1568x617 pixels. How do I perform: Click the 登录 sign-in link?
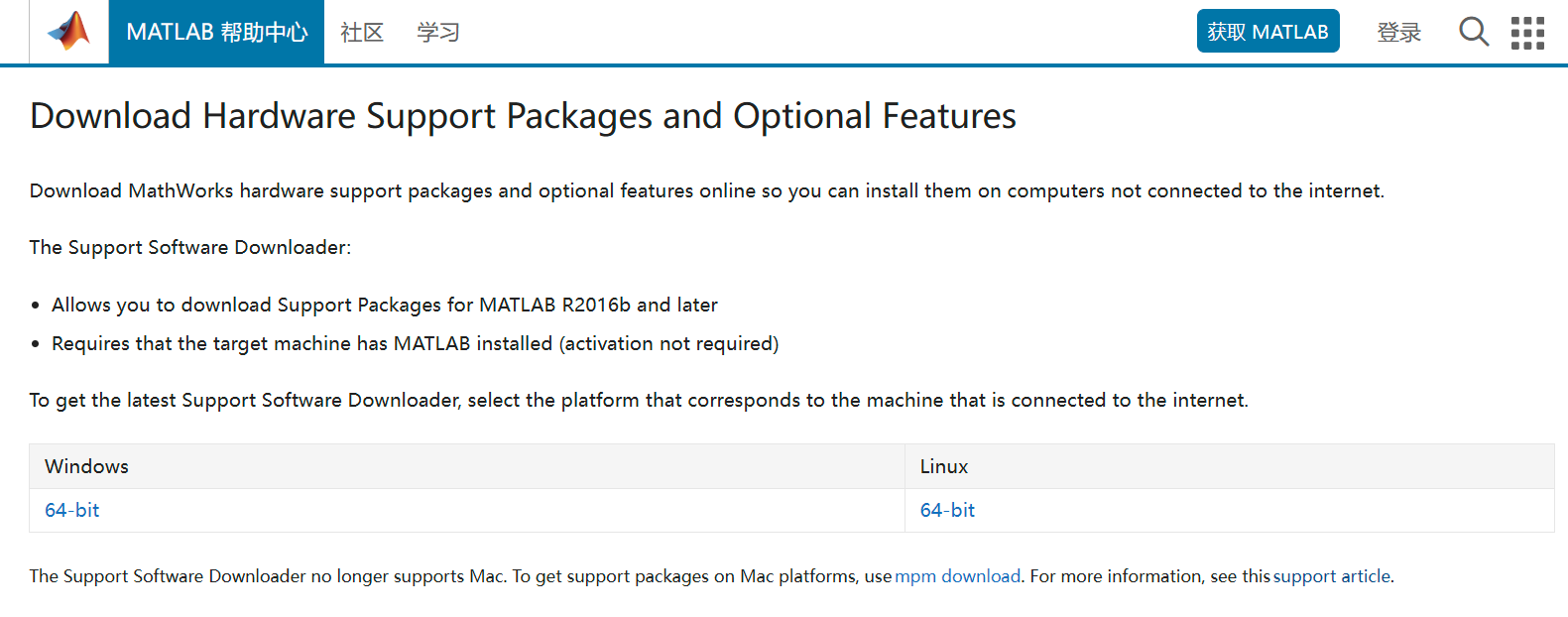1398,33
